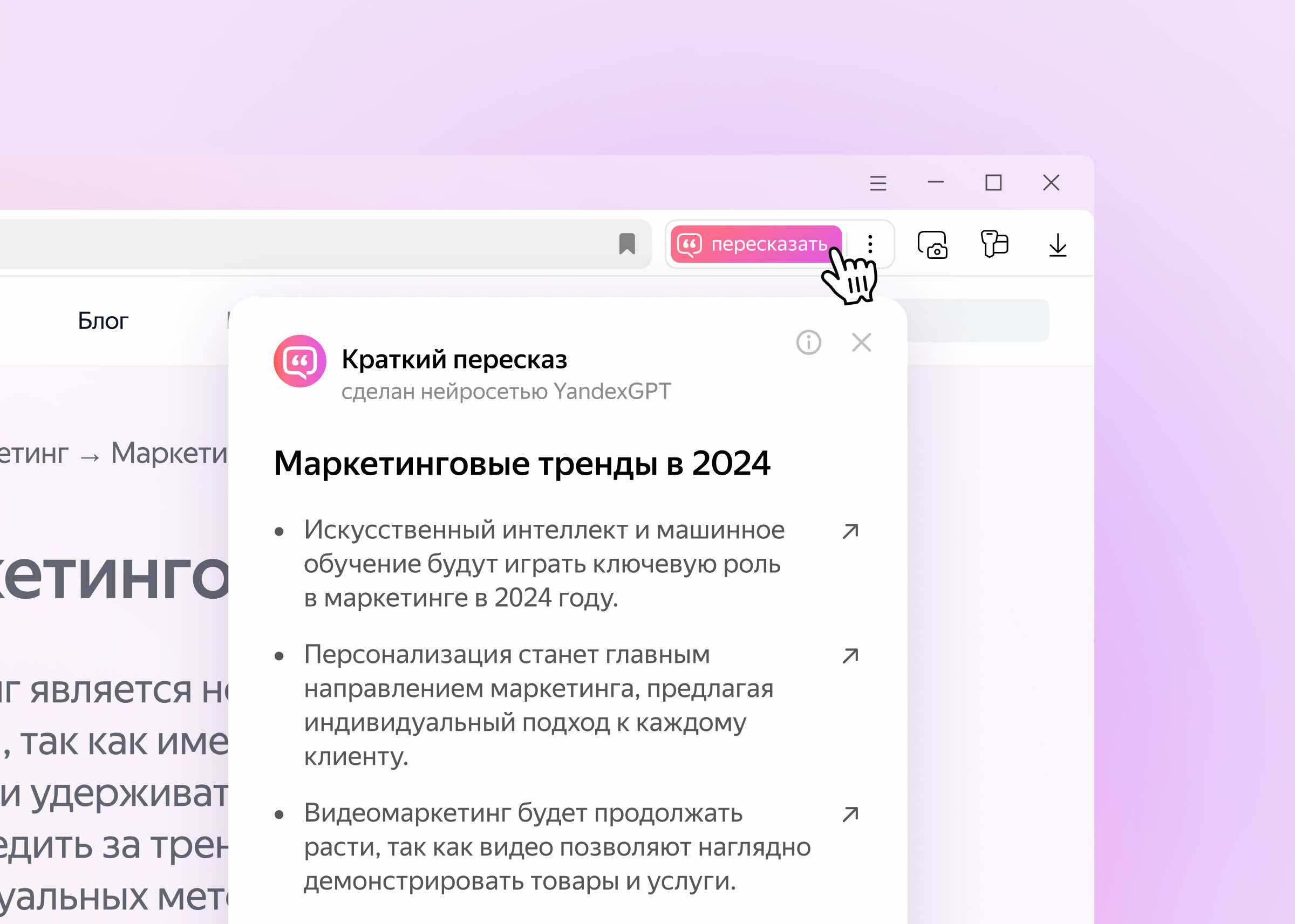The image size is (1295, 924).
Task: Click the bookmark icon in address bar
Action: pyautogui.click(x=626, y=244)
